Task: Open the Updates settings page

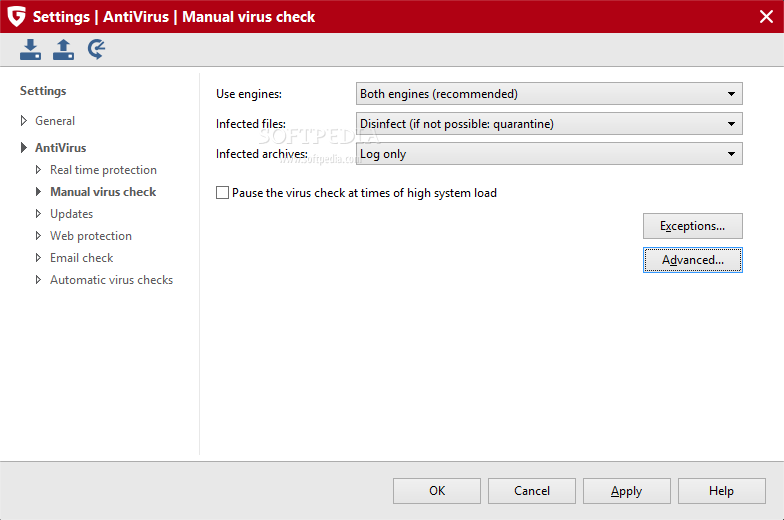Action: pos(72,214)
